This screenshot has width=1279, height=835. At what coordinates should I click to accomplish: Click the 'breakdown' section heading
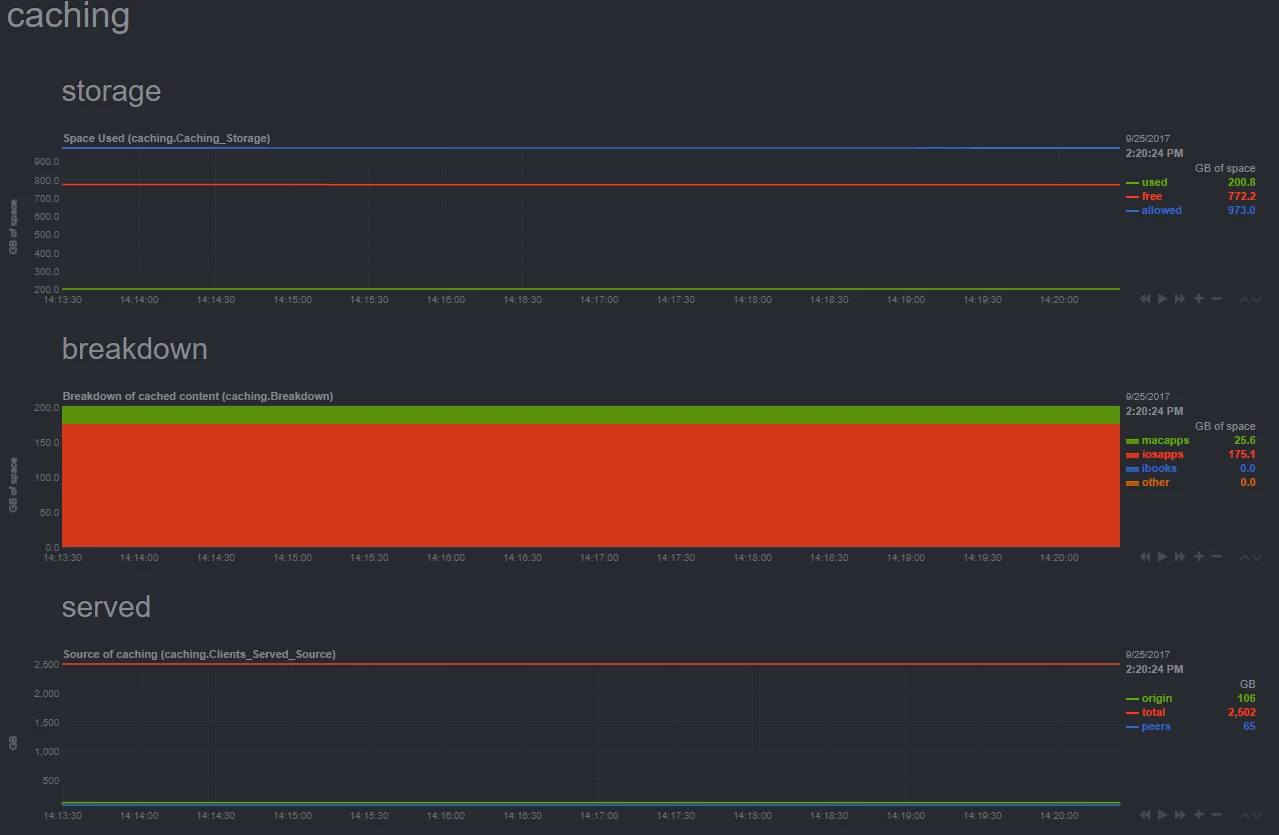pos(135,349)
